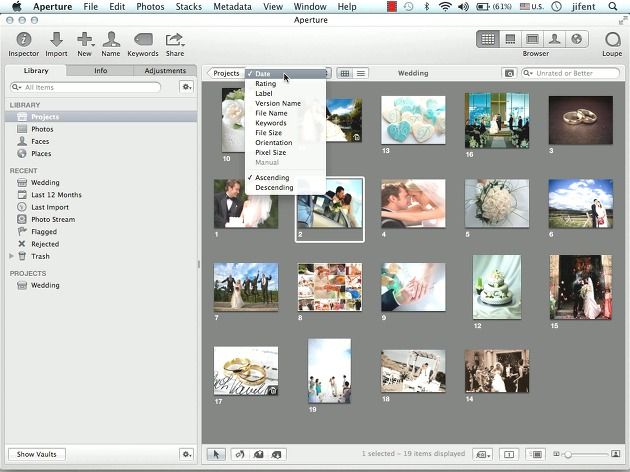Select Descending sort order
This screenshot has width=630, height=472.
274,188
